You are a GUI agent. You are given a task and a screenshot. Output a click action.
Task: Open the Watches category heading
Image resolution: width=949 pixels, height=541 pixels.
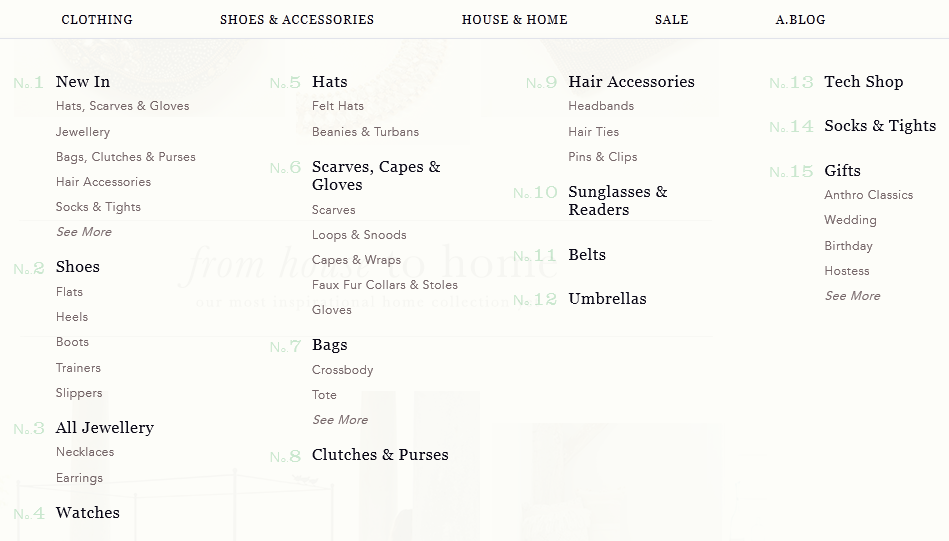pyautogui.click(x=88, y=513)
